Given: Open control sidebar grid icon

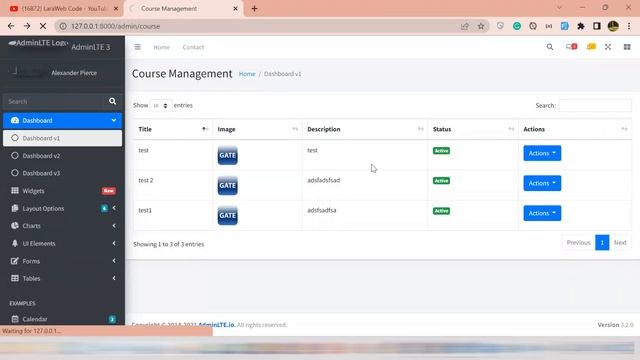Looking at the screenshot, I should [627, 47].
